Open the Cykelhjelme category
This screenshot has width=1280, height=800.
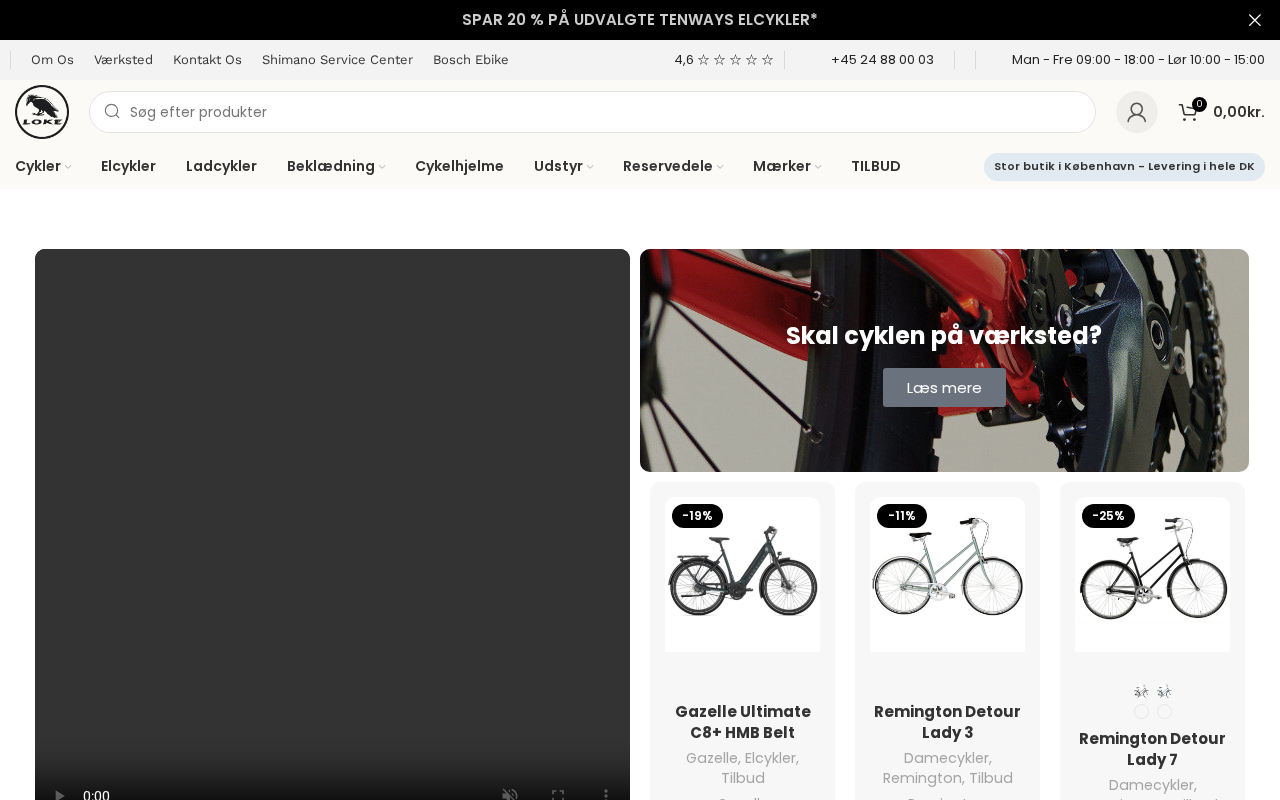tap(459, 166)
